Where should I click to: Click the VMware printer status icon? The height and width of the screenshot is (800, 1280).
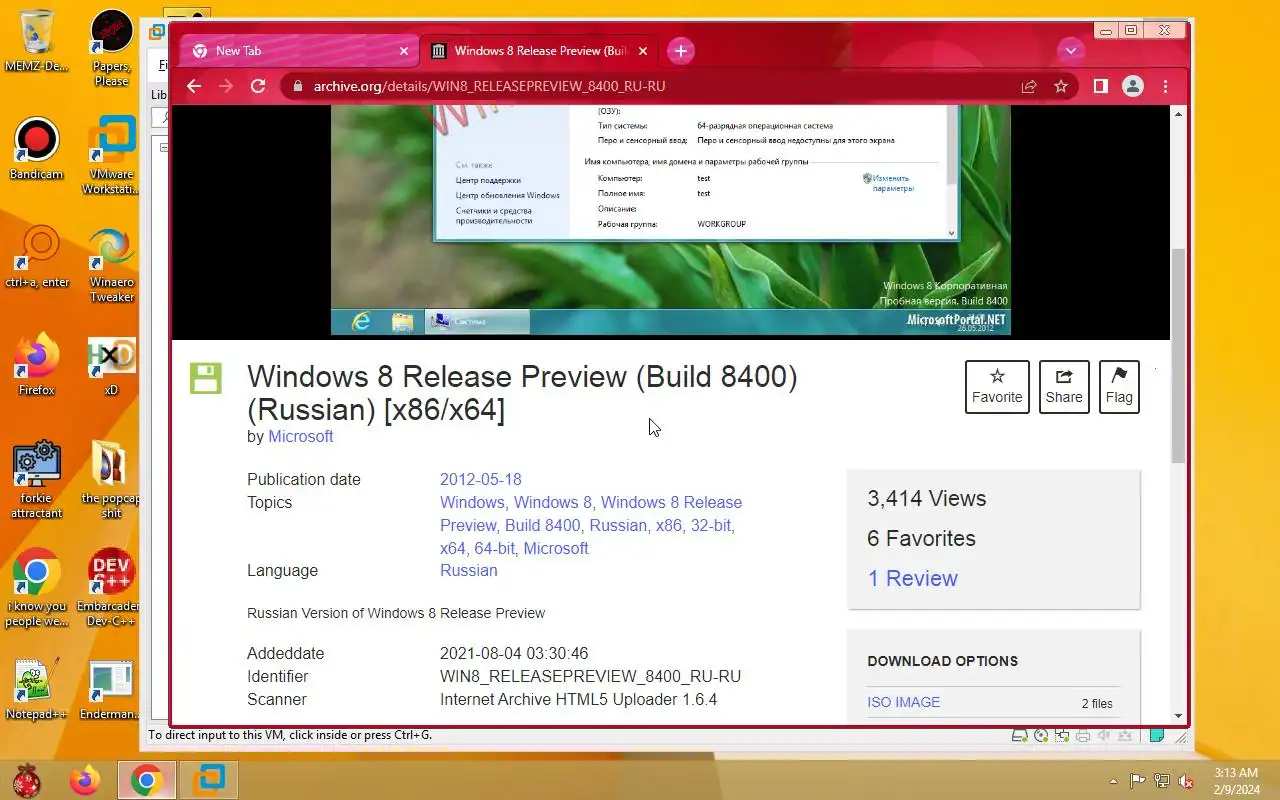(x=1083, y=736)
